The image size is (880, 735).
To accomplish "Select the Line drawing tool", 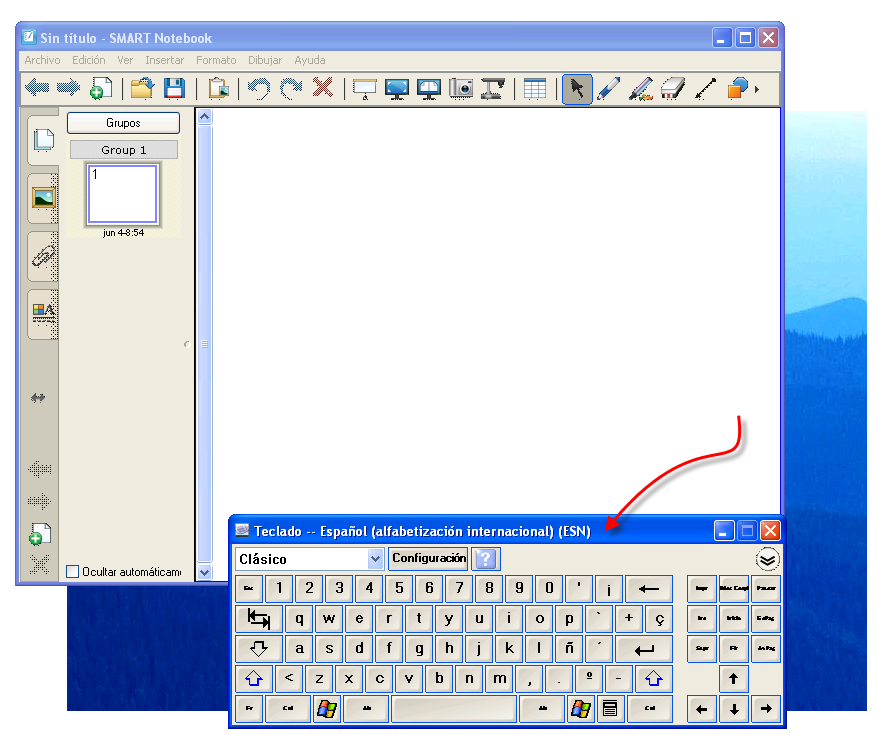I will (x=705, y=88).
